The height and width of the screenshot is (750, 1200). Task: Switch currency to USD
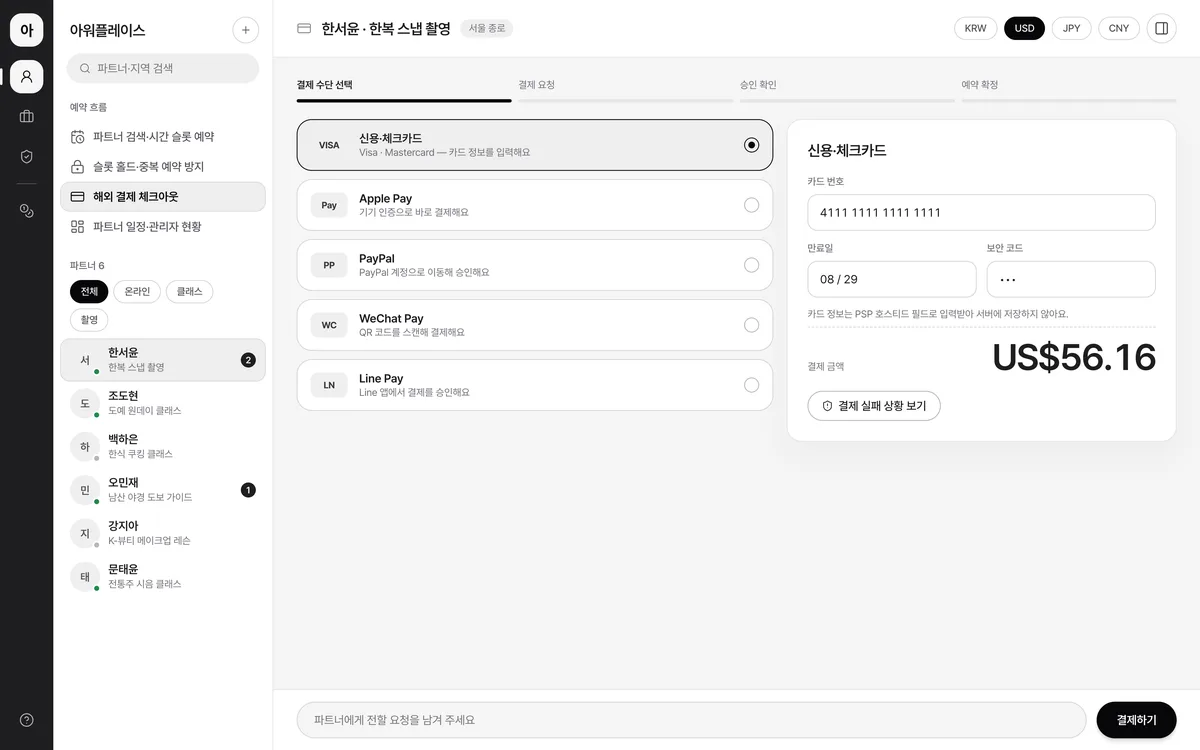tap(1024, 28)
